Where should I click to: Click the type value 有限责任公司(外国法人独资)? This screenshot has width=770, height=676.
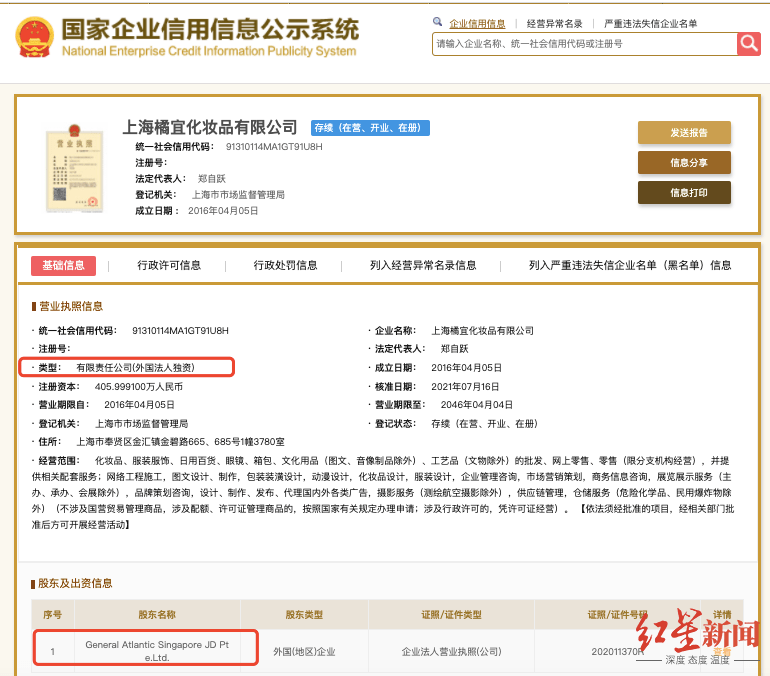pos(136,368)
